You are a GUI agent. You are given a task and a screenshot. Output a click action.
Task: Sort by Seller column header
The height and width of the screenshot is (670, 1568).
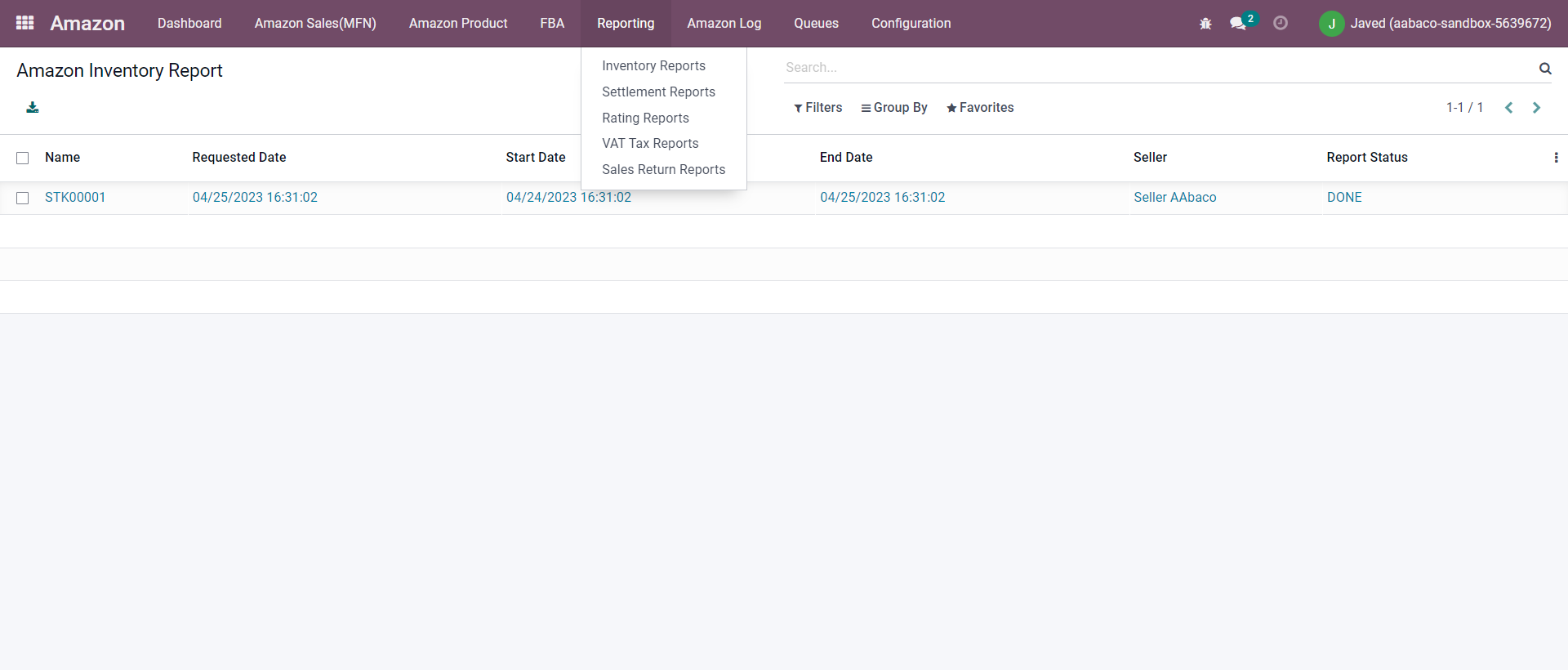1150,157
